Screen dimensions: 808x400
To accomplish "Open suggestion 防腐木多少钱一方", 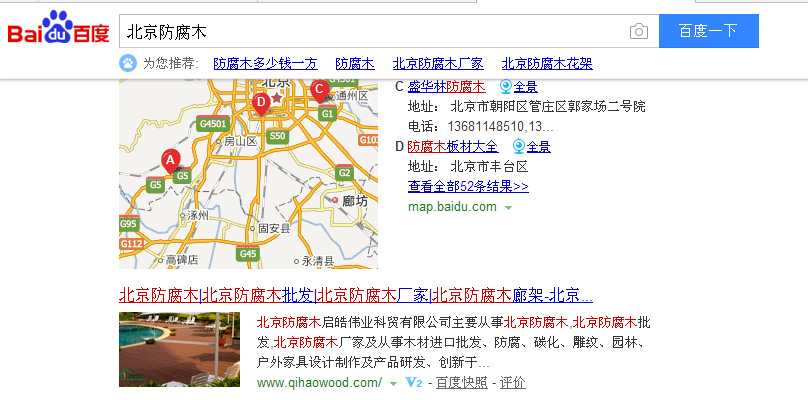I will coord(265,64).
